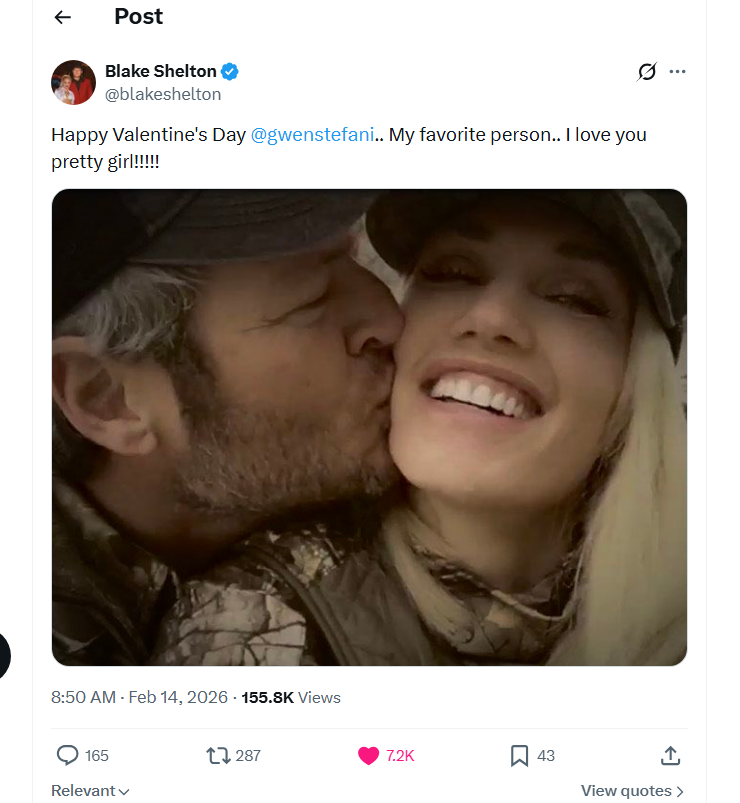The width and height of the screenshot is (740, 803).
Task: Open the @blakeshelton handle link
Action: (x=163, y=94)
